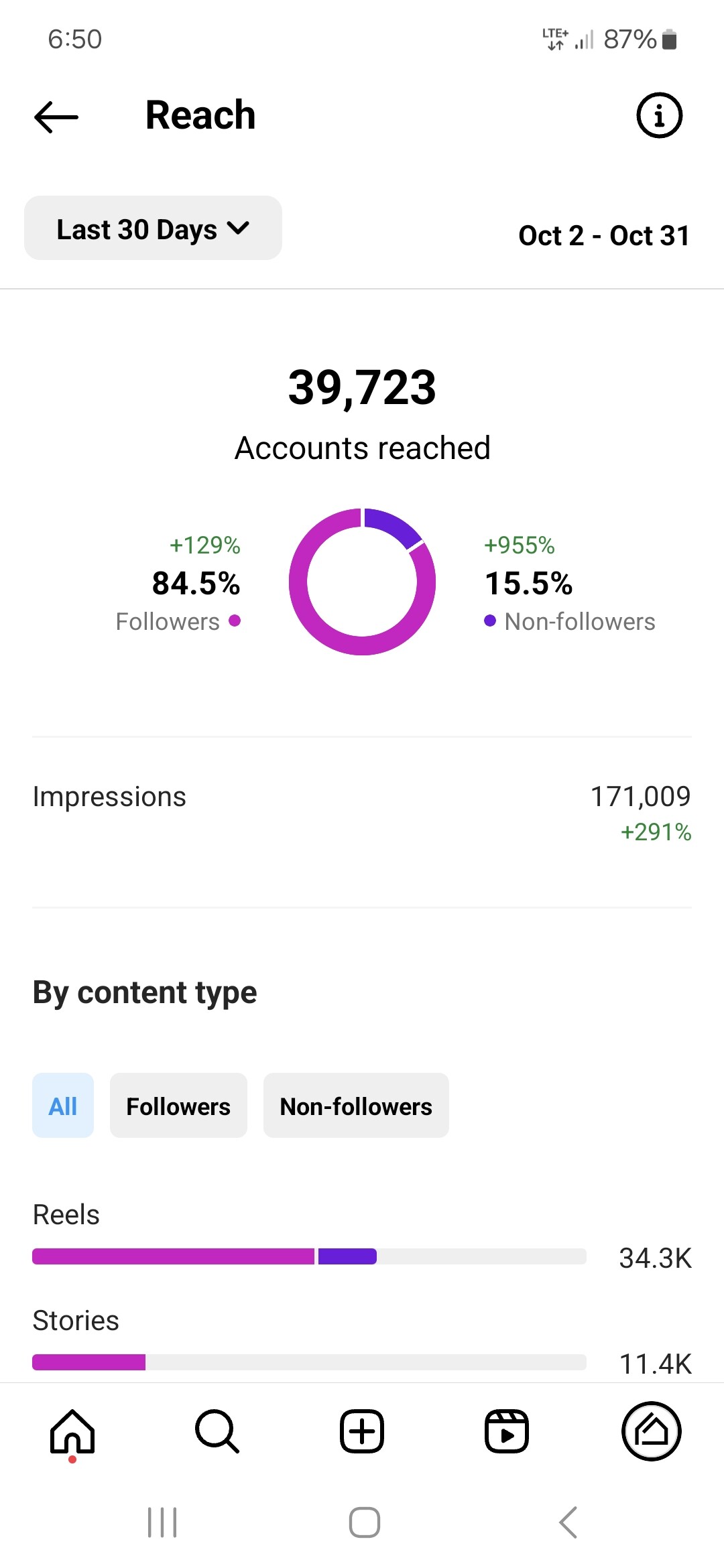Tap the back arrow in Reach header

tap(56, 117)
